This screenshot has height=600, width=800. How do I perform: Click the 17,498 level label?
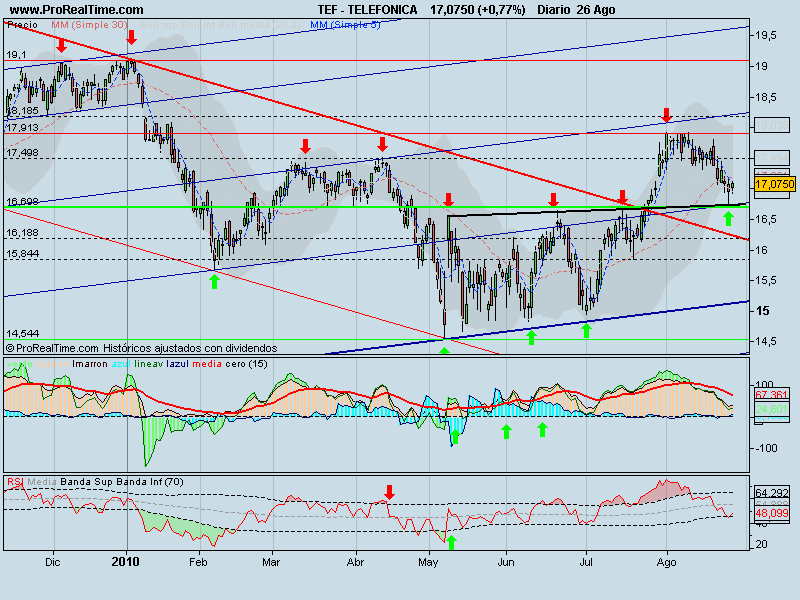pos(22,153)
